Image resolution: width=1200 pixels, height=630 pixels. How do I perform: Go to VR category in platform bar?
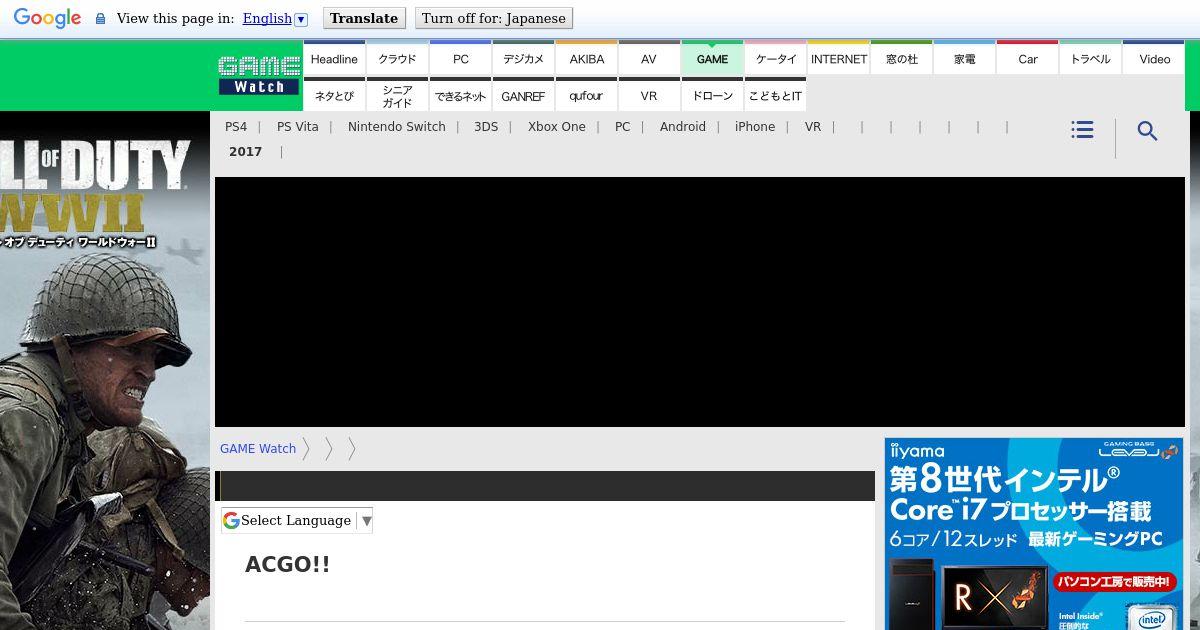coord(813,127)
